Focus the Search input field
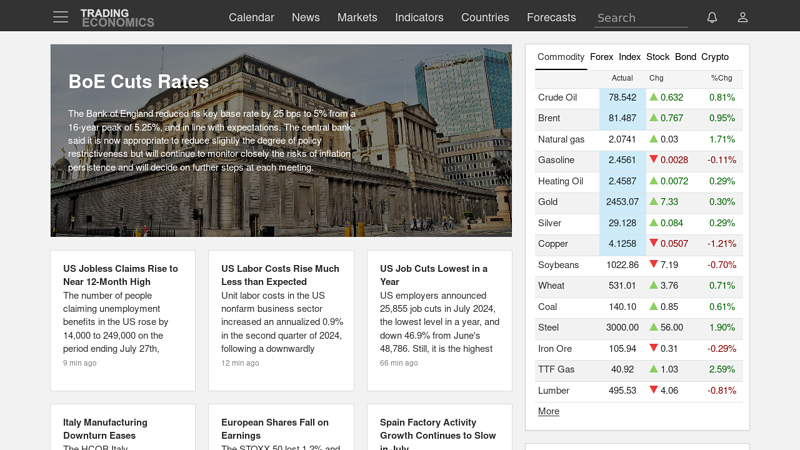This screenshot has width=800, height=450. (x=641, y=18)
